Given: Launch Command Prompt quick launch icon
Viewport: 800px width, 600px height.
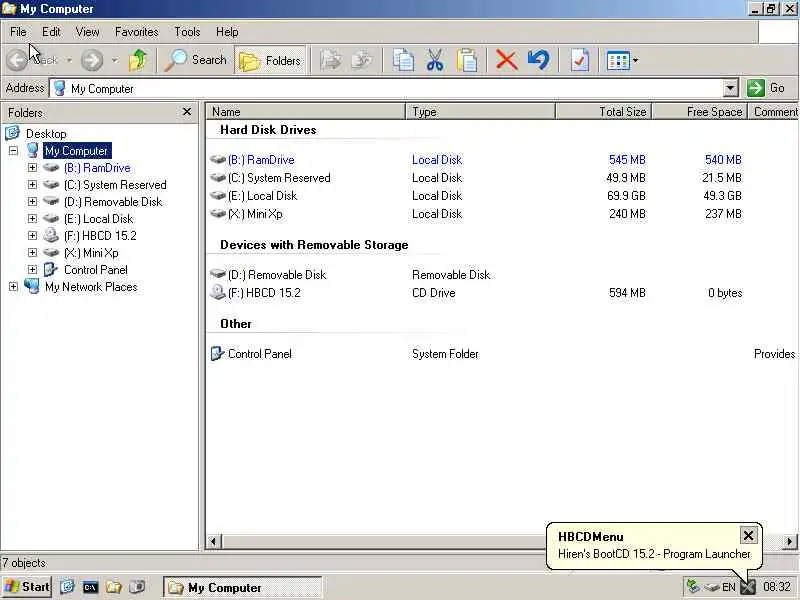Looking at the screenshot, I should pos(90,587).
